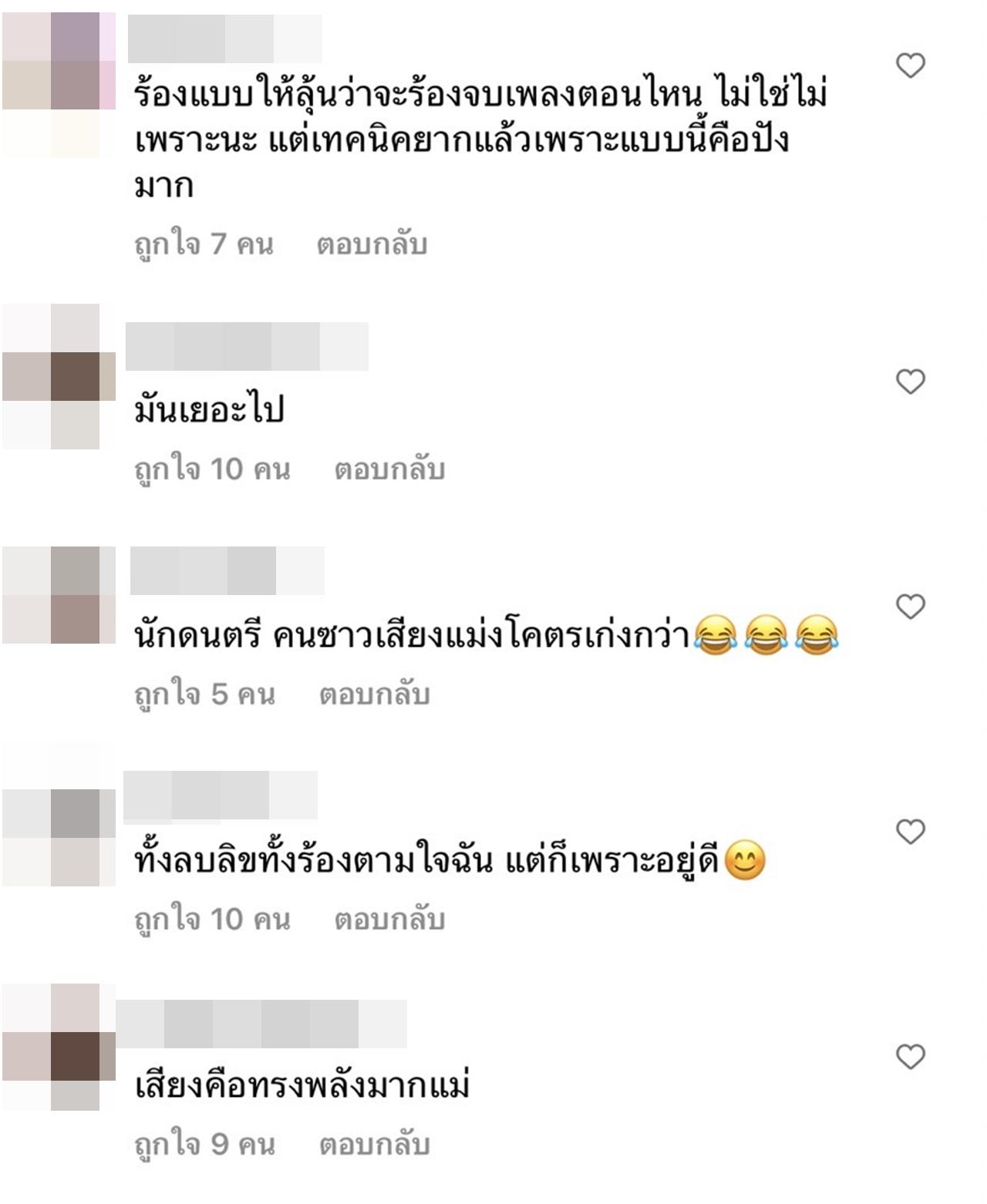
Task: Open avatar of the 'นักดนตรี' commenter
Action: coord(59,595)
